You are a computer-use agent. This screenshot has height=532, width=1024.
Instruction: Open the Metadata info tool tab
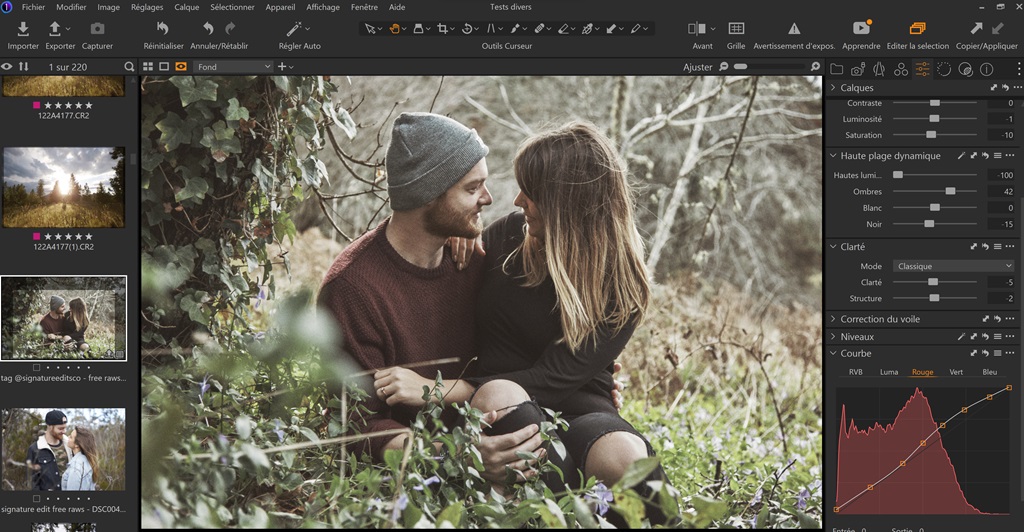[987, 69]
